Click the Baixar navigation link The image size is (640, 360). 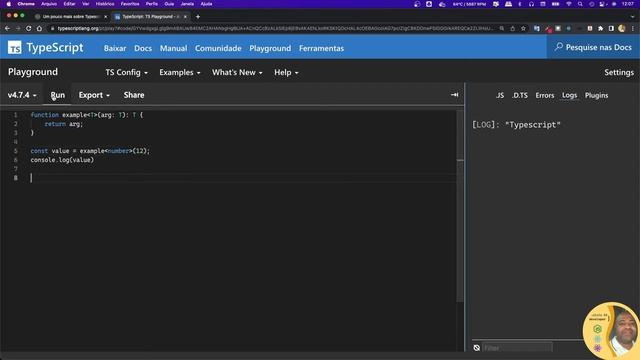(x=115, y=48)
